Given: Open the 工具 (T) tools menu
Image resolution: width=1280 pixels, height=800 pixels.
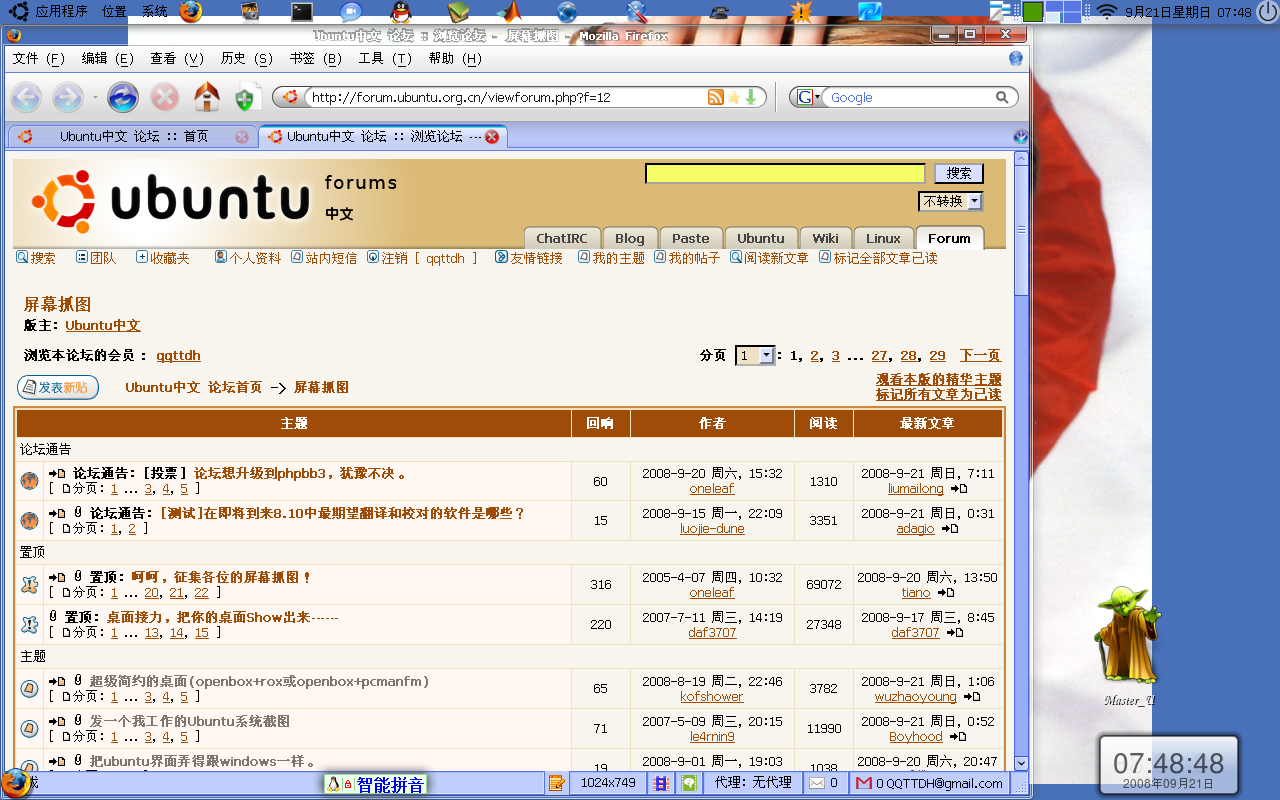Looking at the screenshot, I should tap(384, 58).
